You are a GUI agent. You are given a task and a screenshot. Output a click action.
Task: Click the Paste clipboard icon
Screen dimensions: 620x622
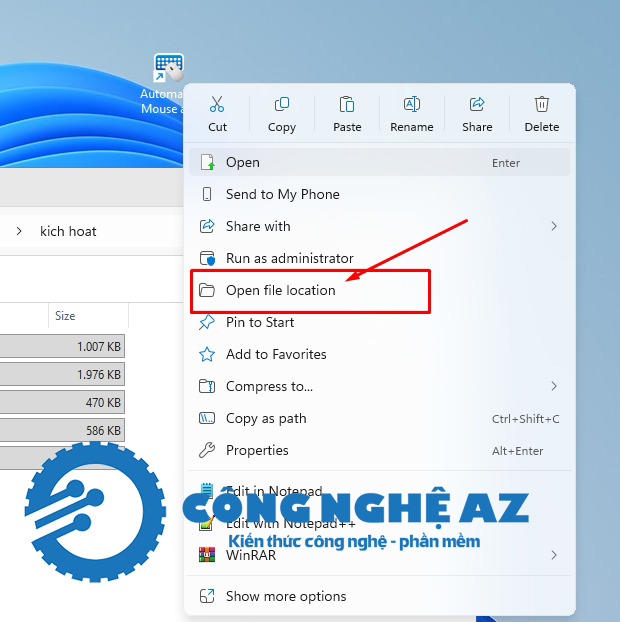pyautogui.click(x=347, y=105)
